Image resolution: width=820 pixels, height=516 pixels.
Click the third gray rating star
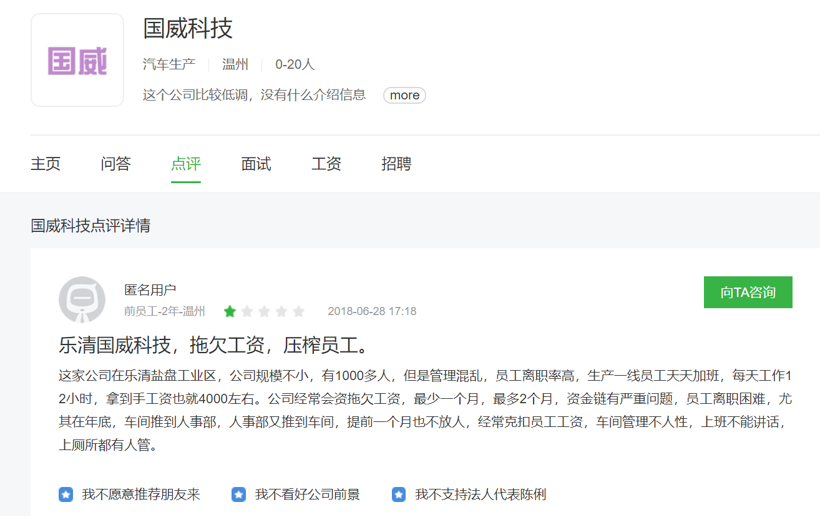point(264,311)
